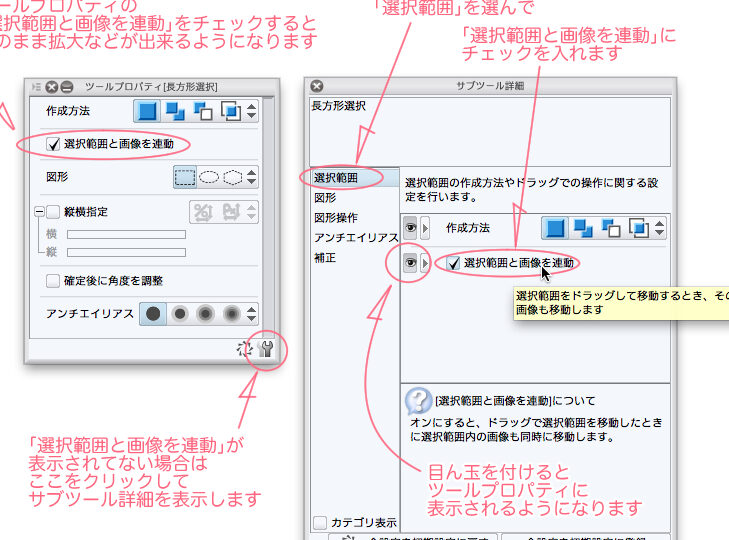Click the 作成方法 label in Tool Property
The width and height of the screenshot is (729, 540).
click(x=68, y=111)
